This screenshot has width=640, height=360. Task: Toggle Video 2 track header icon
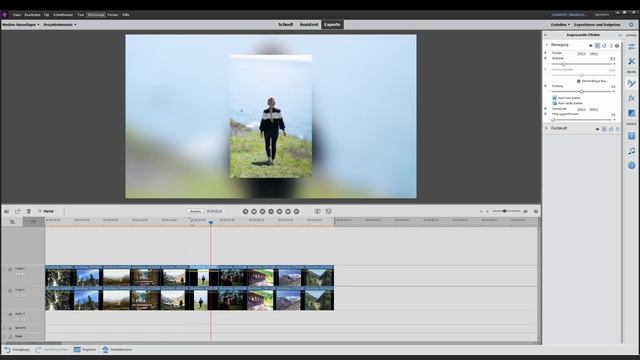10,269
